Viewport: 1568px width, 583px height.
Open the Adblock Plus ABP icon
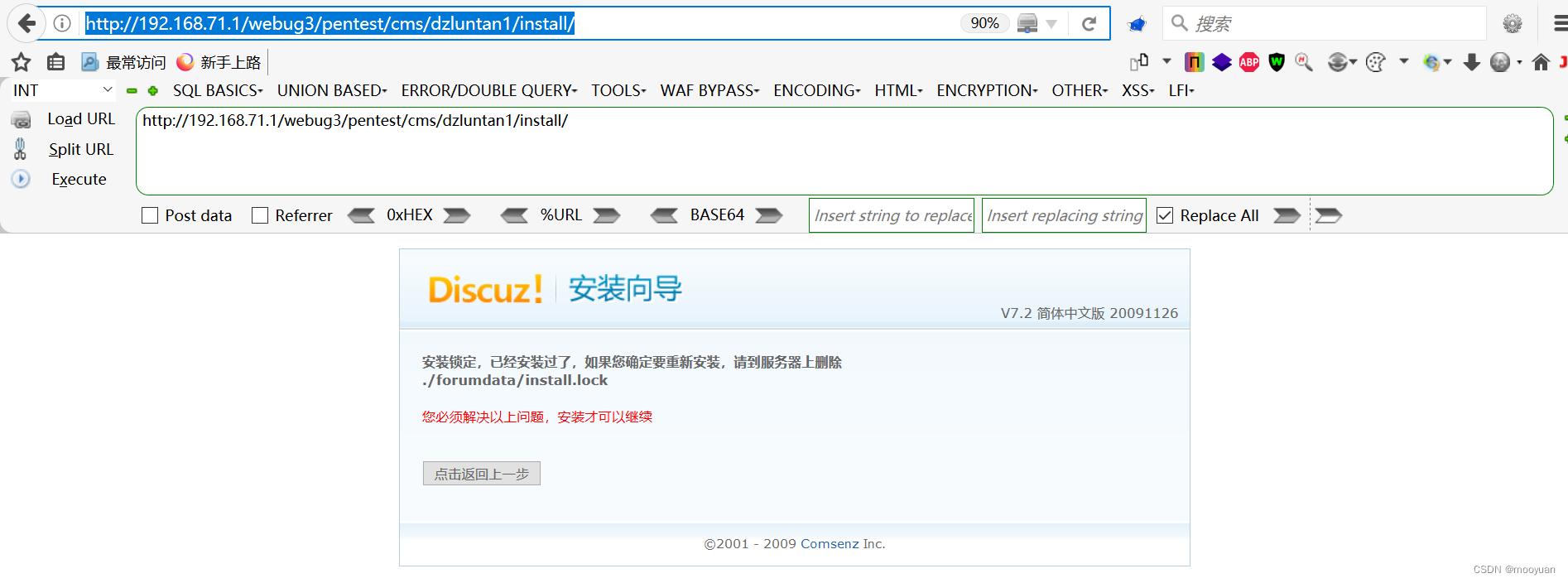click(1249, 62)
